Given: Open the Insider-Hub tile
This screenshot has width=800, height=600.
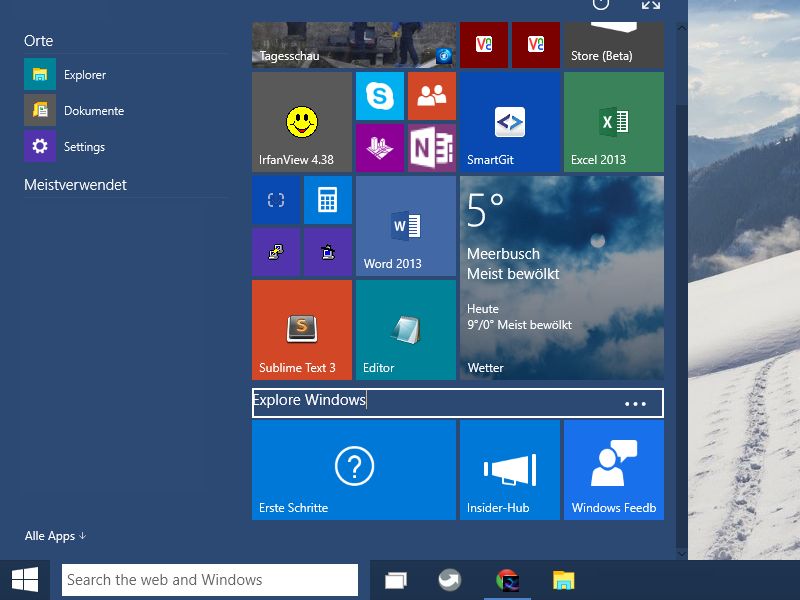Looking at the screenshot, I should pos(510,470).
